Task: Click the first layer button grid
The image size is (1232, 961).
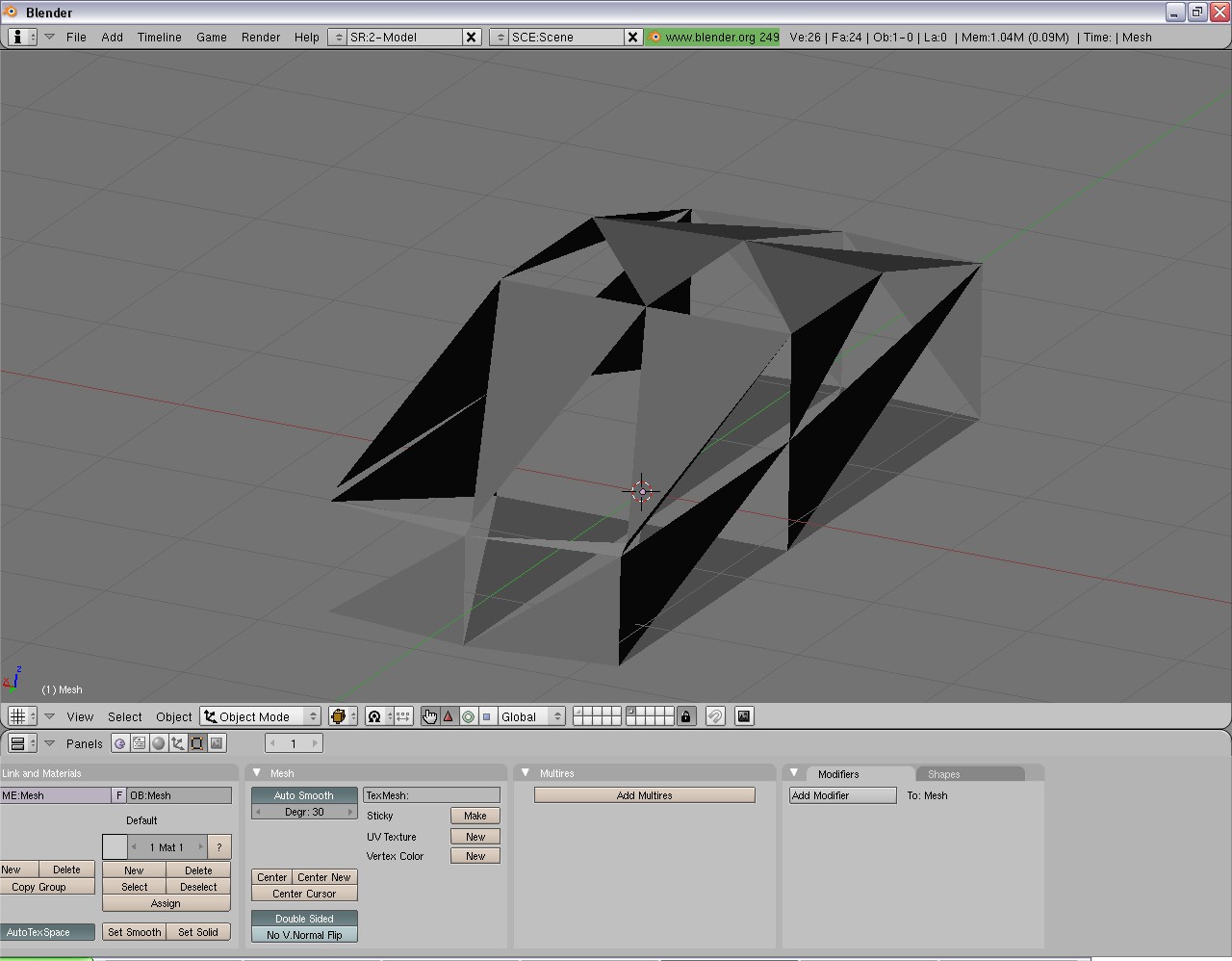Action: tap(597, 716)
